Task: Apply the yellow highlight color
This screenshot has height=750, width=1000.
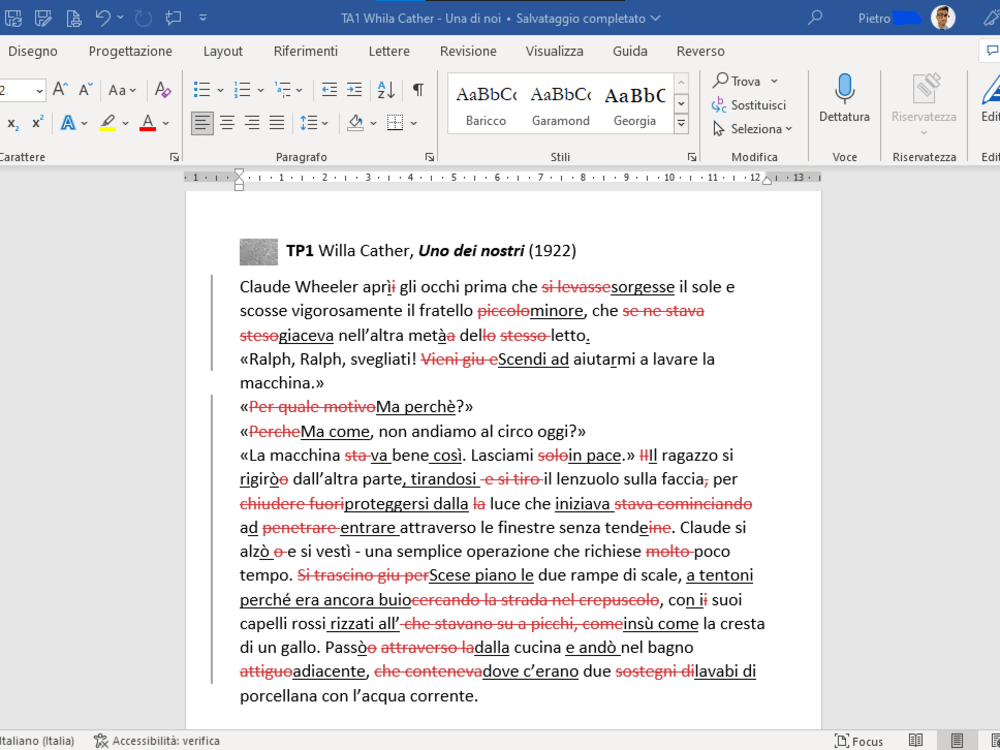Action: click(107, 122)
